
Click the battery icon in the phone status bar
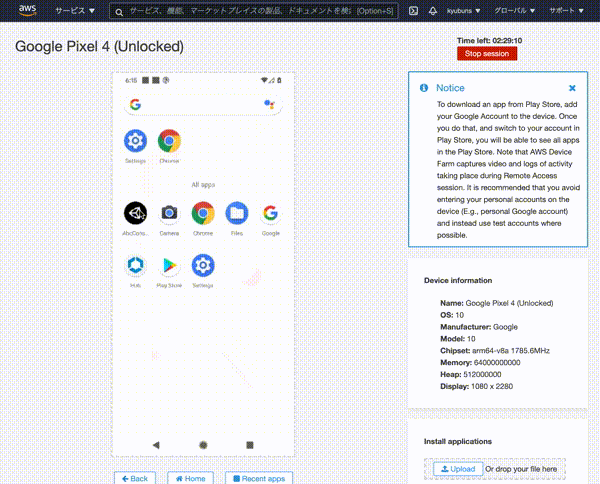[x=279, y=80]
